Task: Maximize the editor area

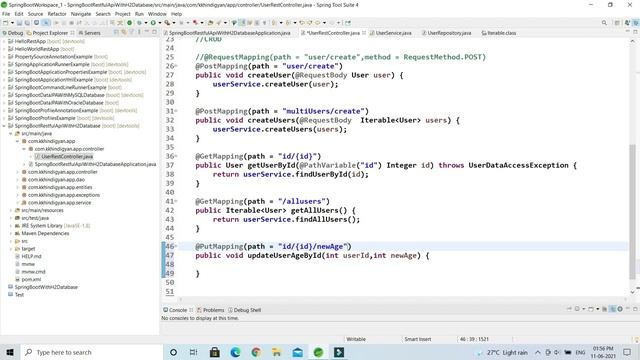Action: (x=635, y=32)
